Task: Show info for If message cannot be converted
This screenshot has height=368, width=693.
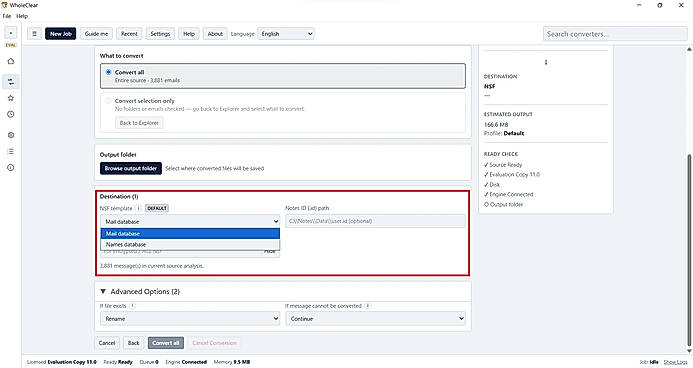Action: pos(368,306)
